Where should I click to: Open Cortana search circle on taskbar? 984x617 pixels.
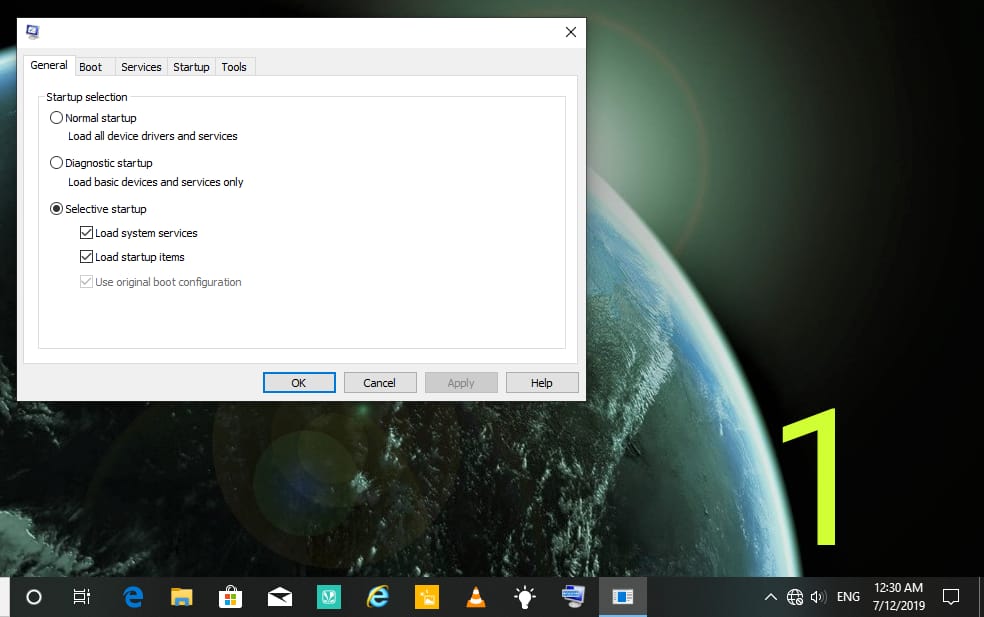point(34,597)
